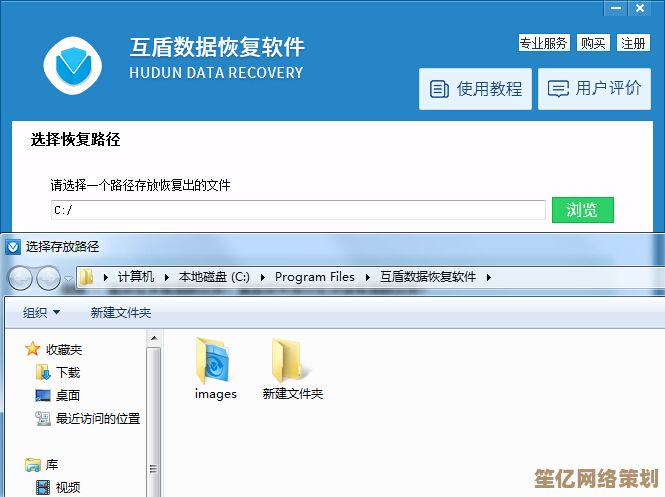Click 新建文件夹 in the toolbar

click(x=121, y=313)
